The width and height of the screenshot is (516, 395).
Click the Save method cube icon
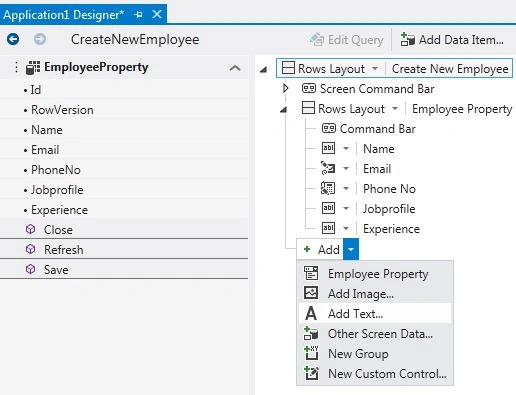[30, 269]
